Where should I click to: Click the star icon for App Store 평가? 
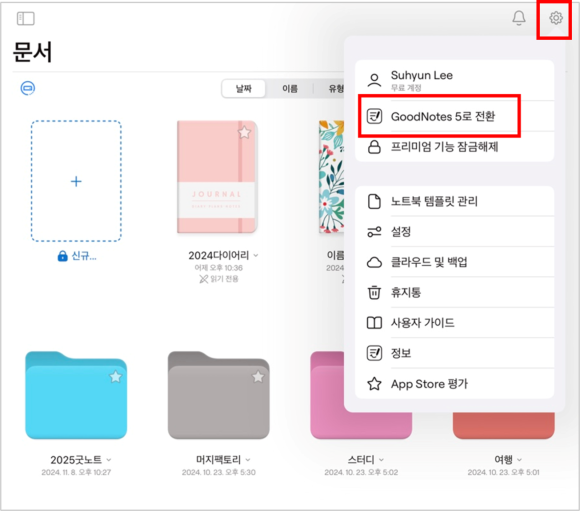(x=374, y=384)
